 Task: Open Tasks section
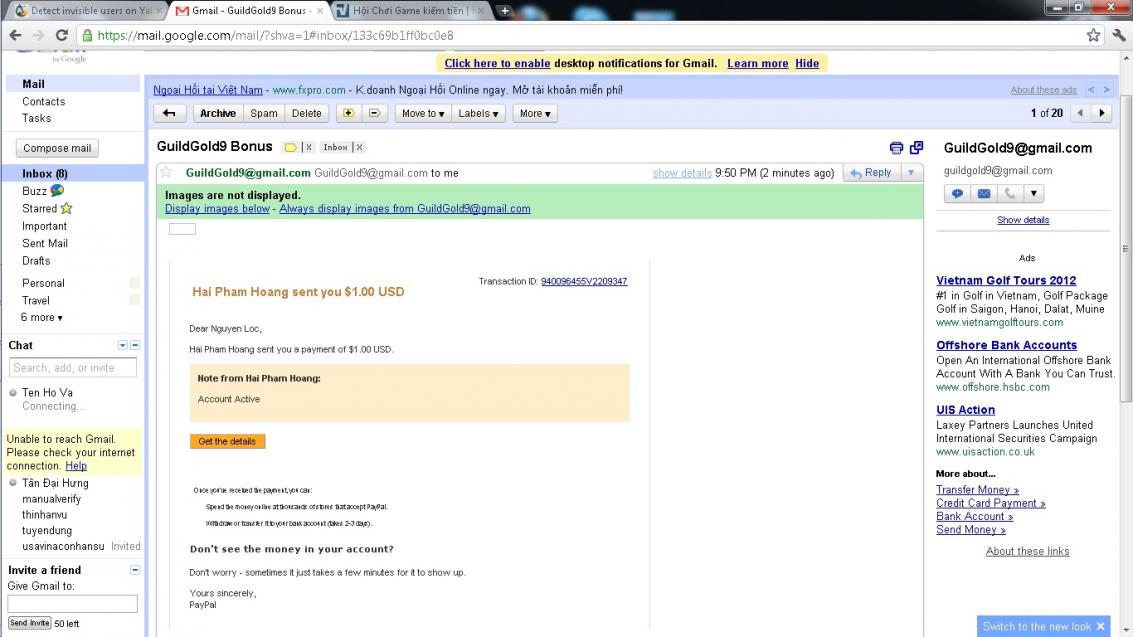pyautogui.click(x=36, y=118)
